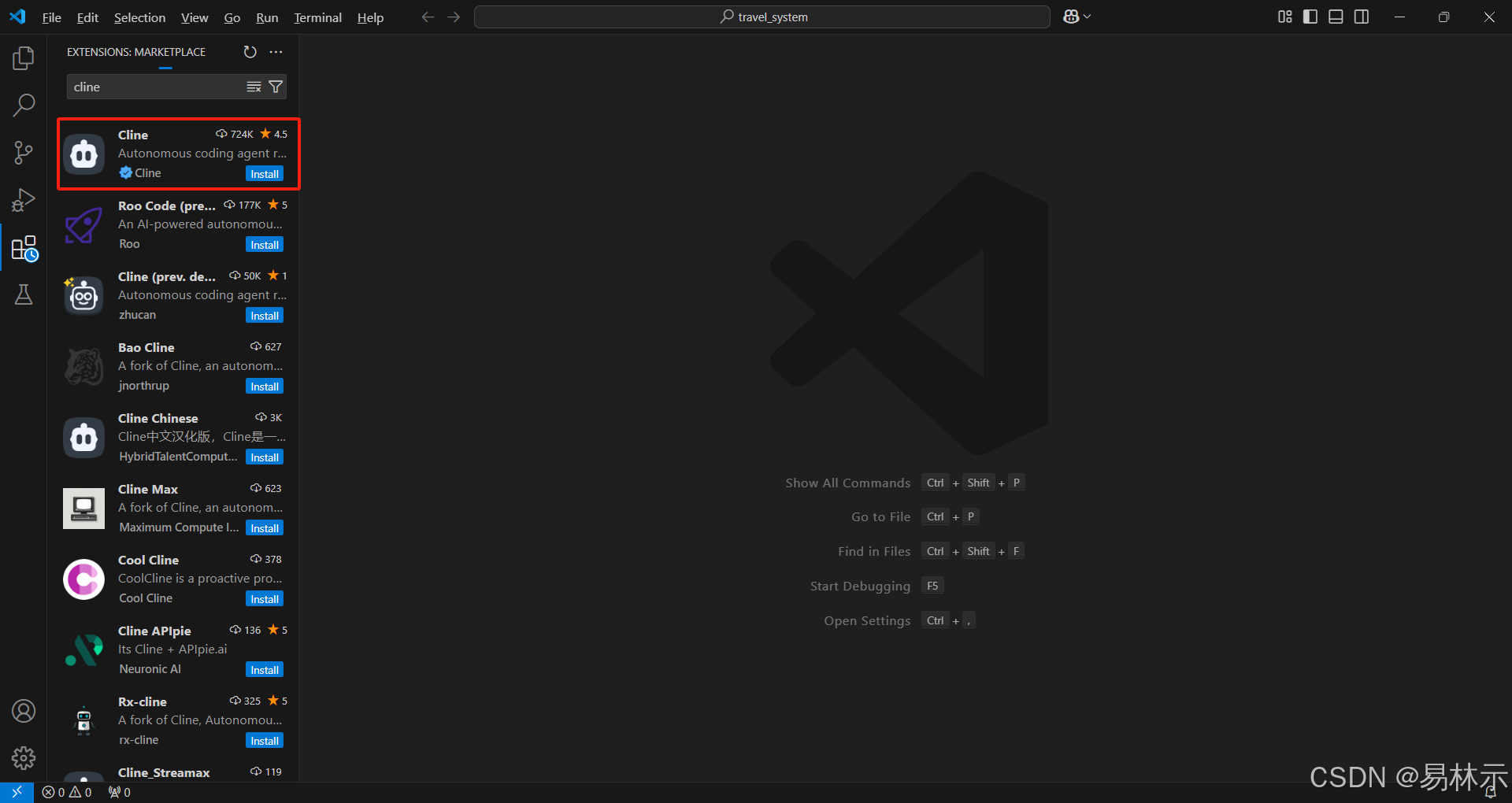Screen dimensions: 1512x803
Task: Customize layout from title bar
Action: click(1284, 17)
